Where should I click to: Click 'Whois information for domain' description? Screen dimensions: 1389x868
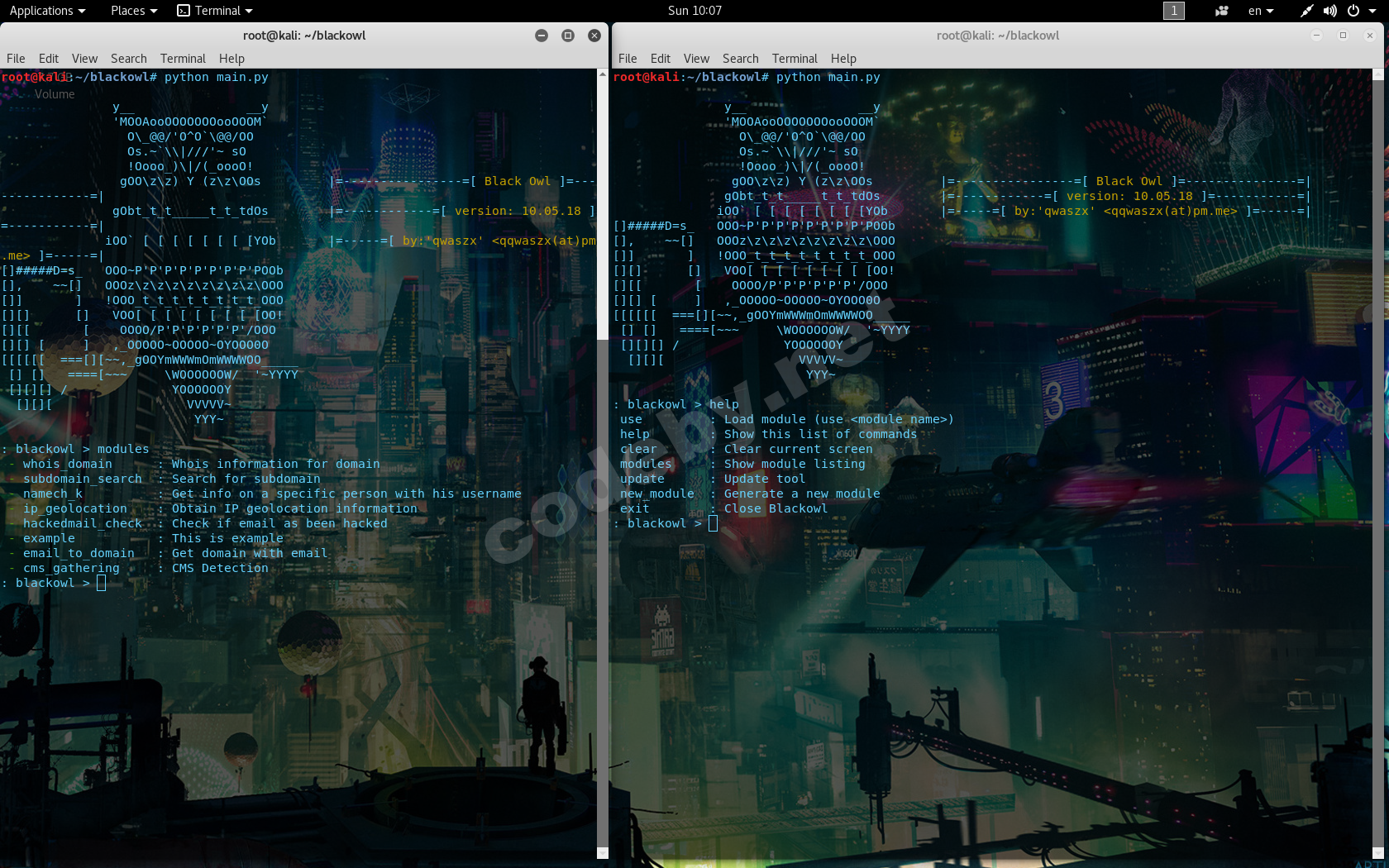[276, 465]
